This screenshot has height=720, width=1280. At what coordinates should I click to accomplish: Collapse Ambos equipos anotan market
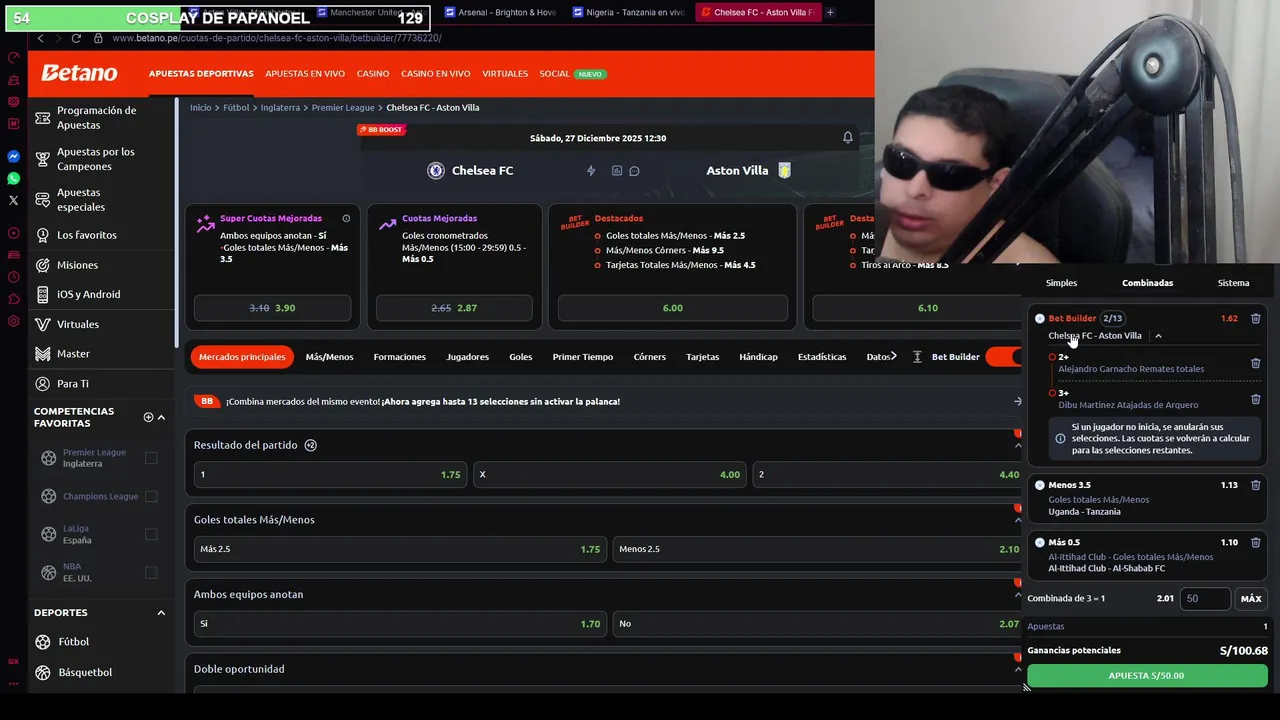click(1018, 595)
